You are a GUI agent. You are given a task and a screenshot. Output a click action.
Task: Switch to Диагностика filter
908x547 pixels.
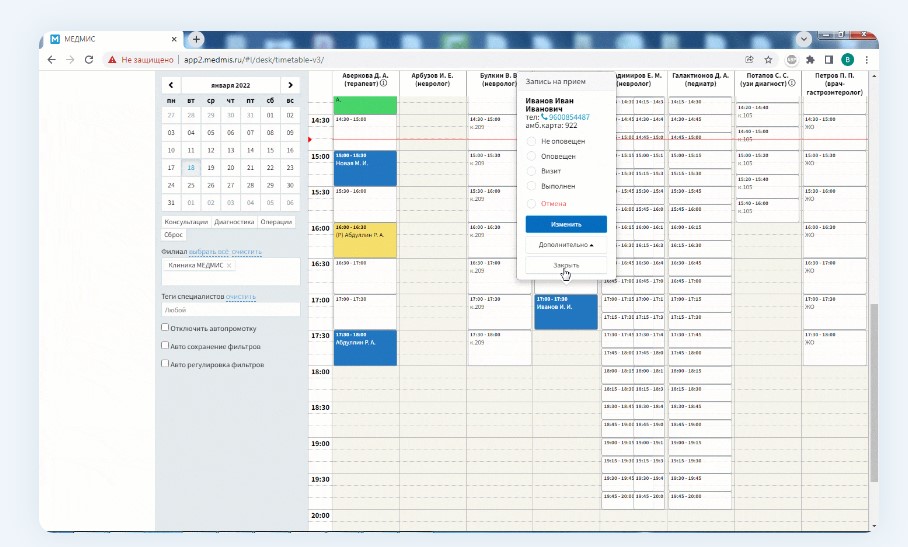point(234,222)
